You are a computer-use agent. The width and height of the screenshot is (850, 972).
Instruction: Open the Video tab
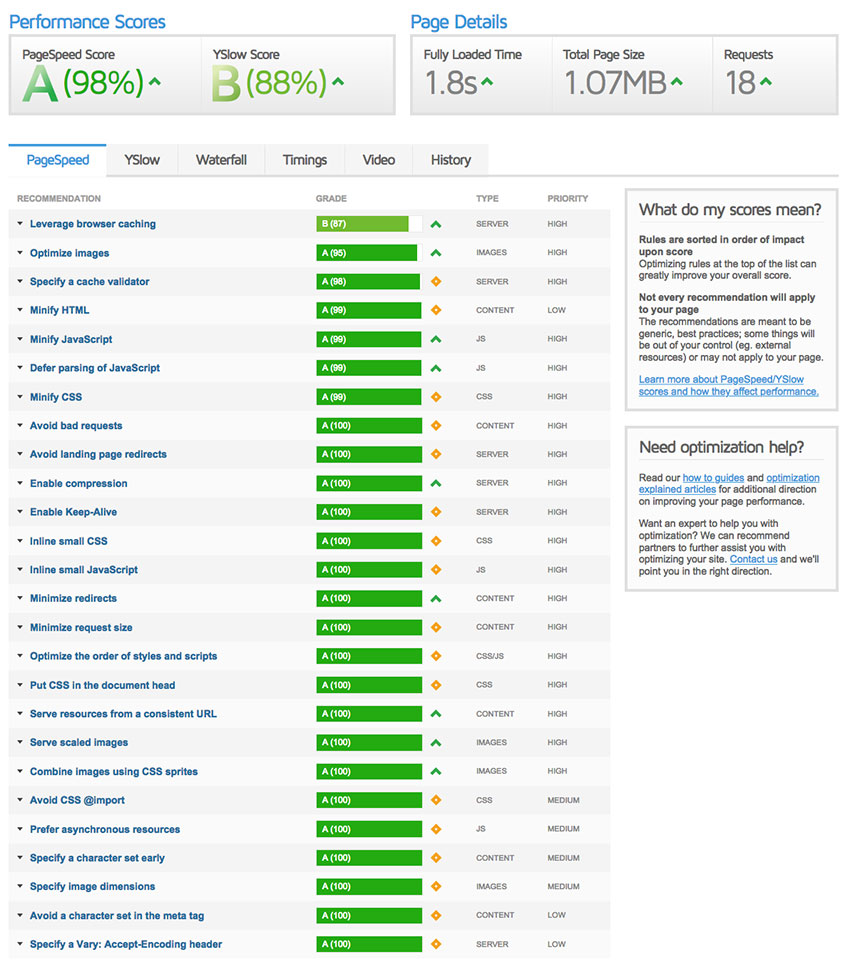tap(379, 160)
